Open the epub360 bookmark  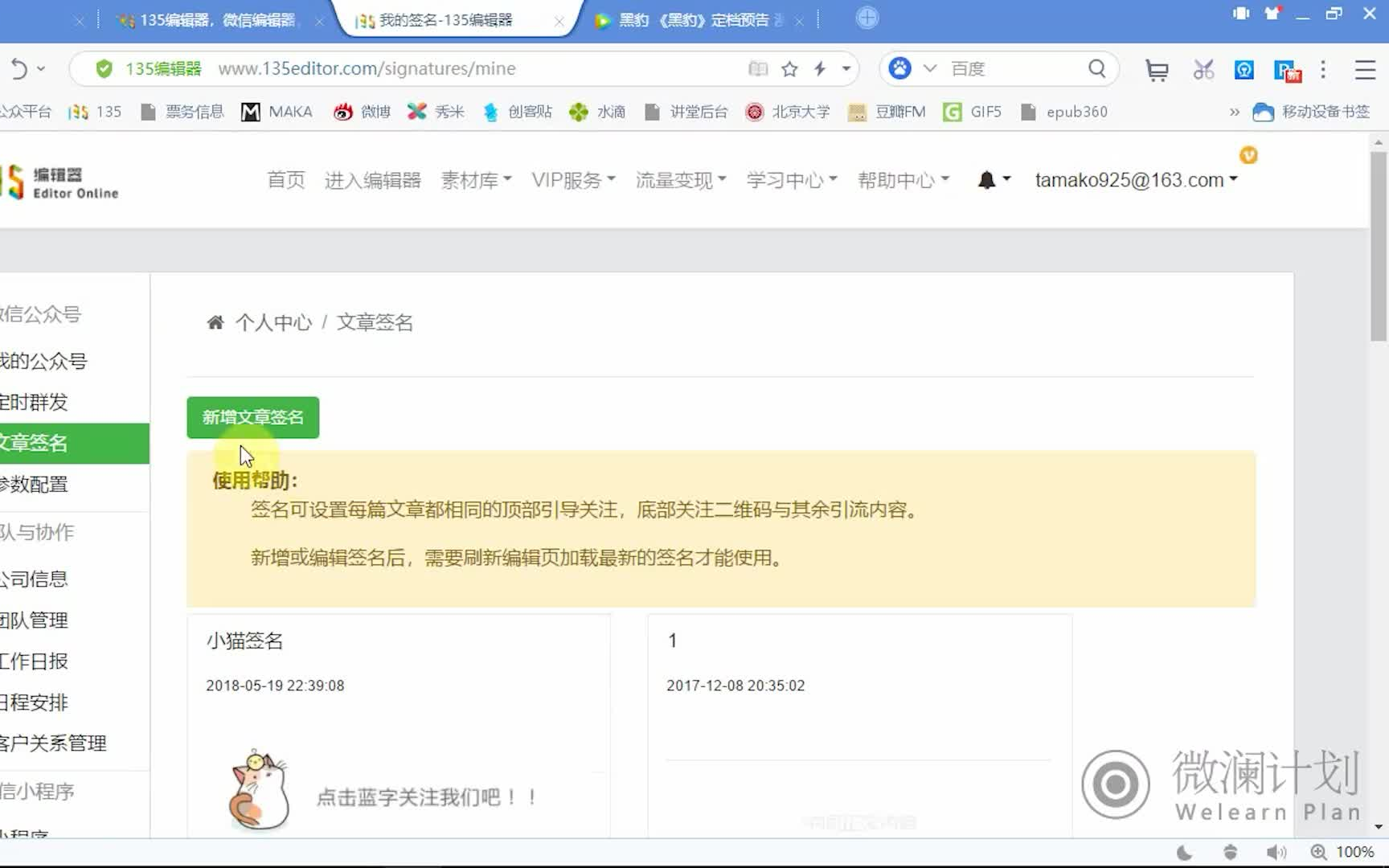[1063, 112]
